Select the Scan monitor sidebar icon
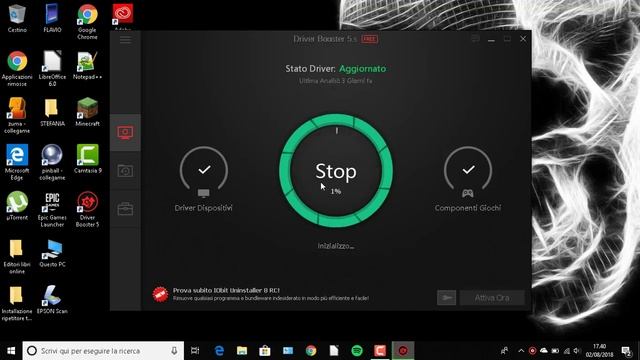The width and height of the screenshot is (640, 360). 125,133
